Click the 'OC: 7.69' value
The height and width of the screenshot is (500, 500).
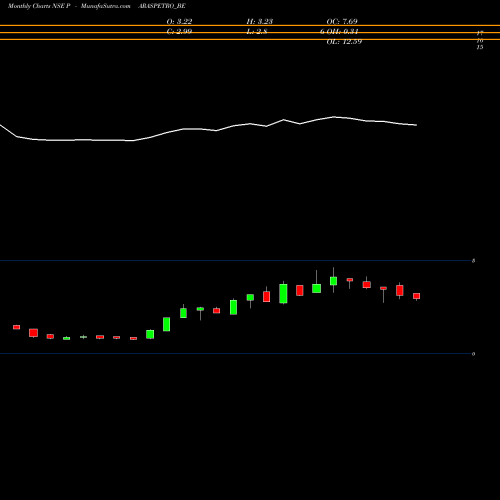342,22
